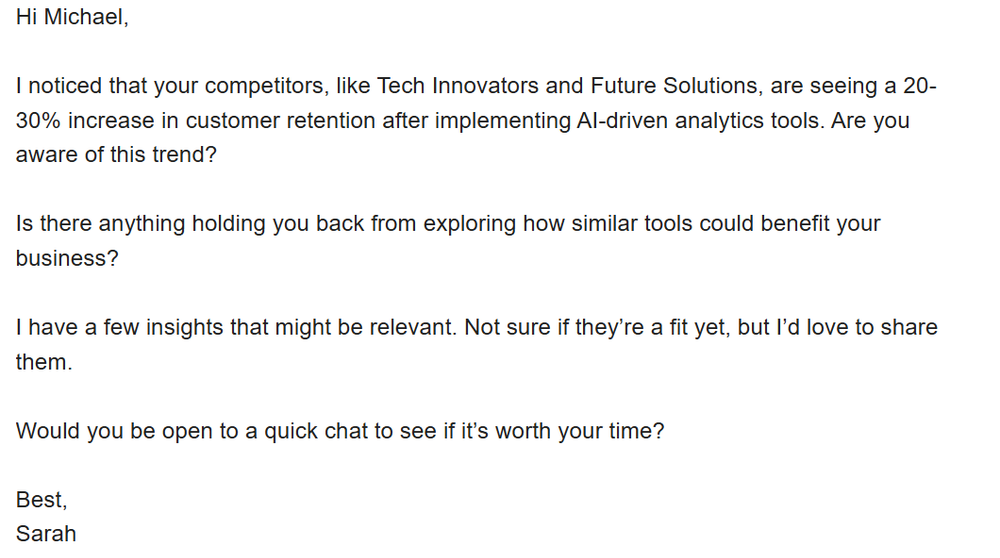Click the line "Would you be open"
The image size is (1000, 558).
[x=340, y=431]
